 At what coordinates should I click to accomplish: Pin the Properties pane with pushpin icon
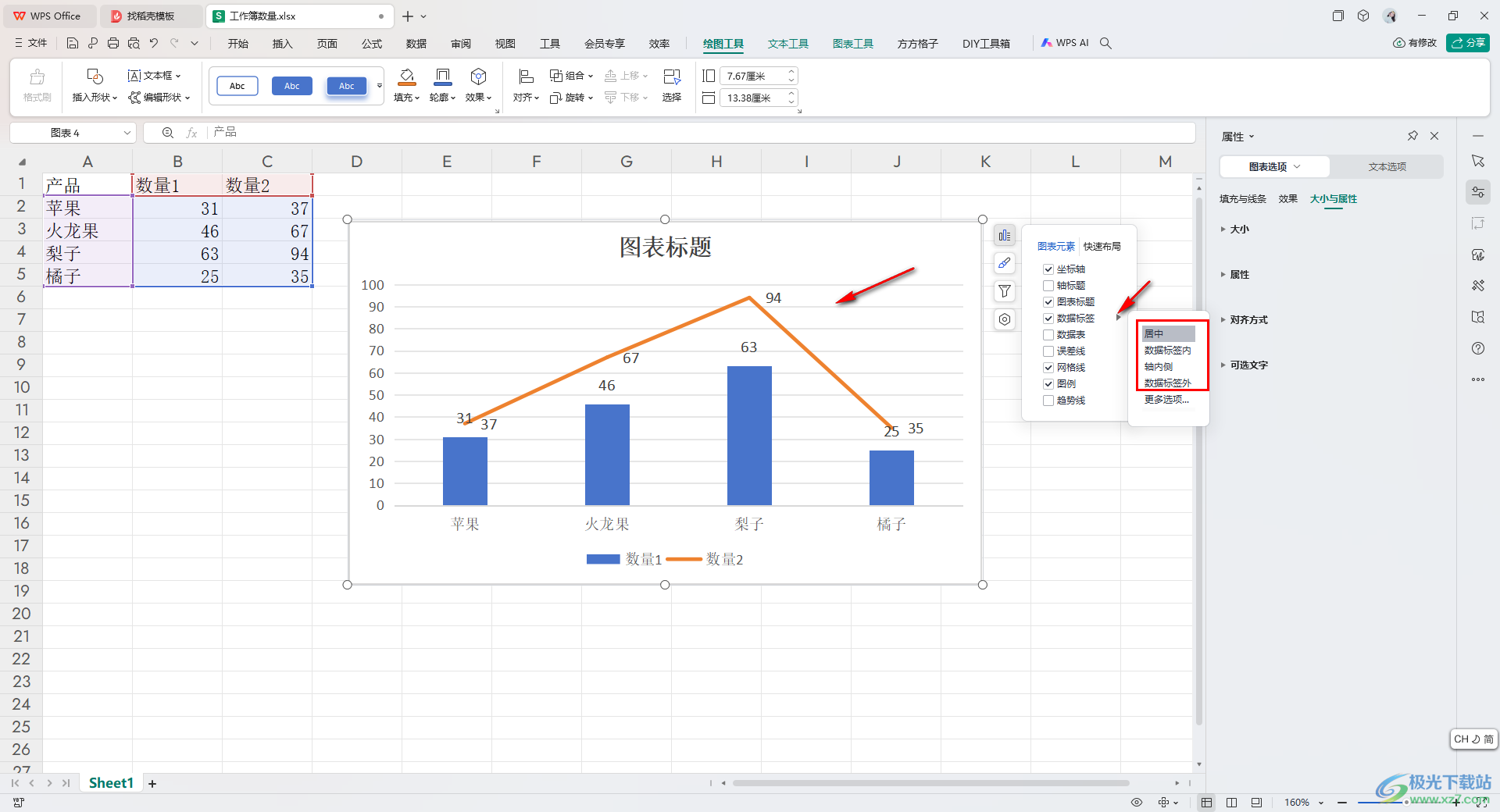[x=1412, y=136]
